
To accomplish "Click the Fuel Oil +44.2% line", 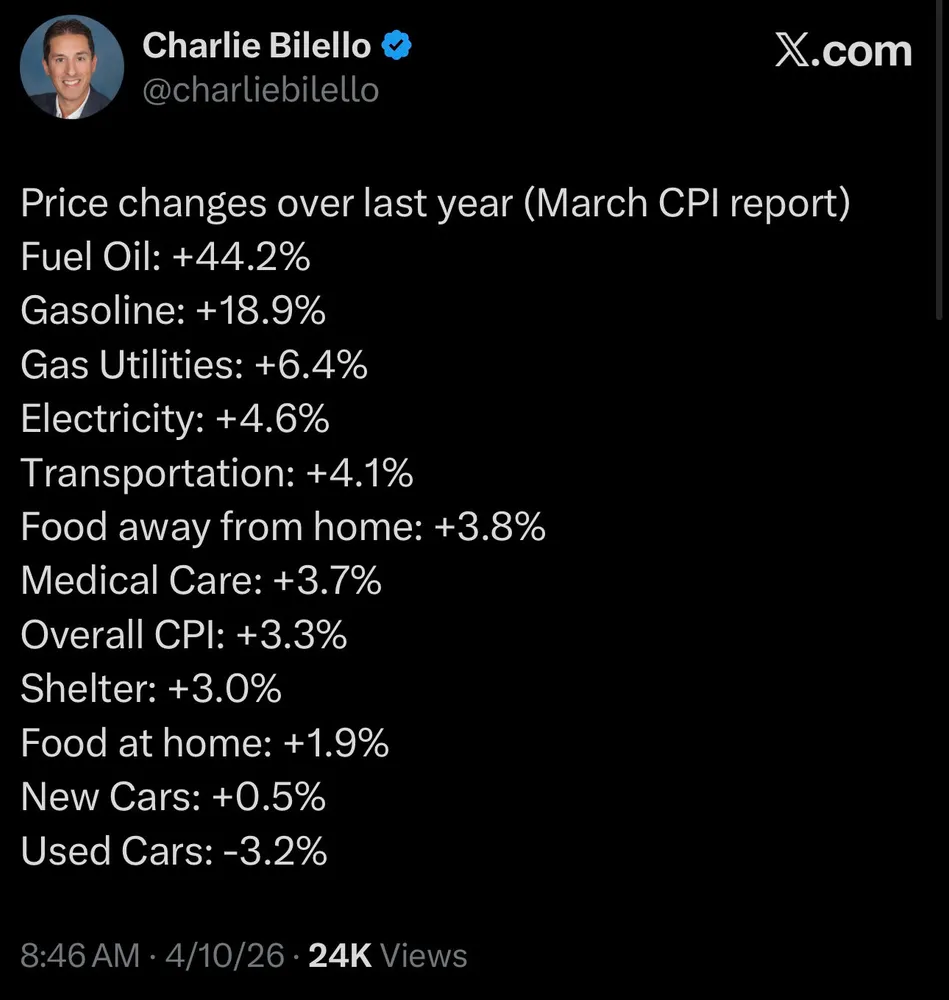I will 165,257.
